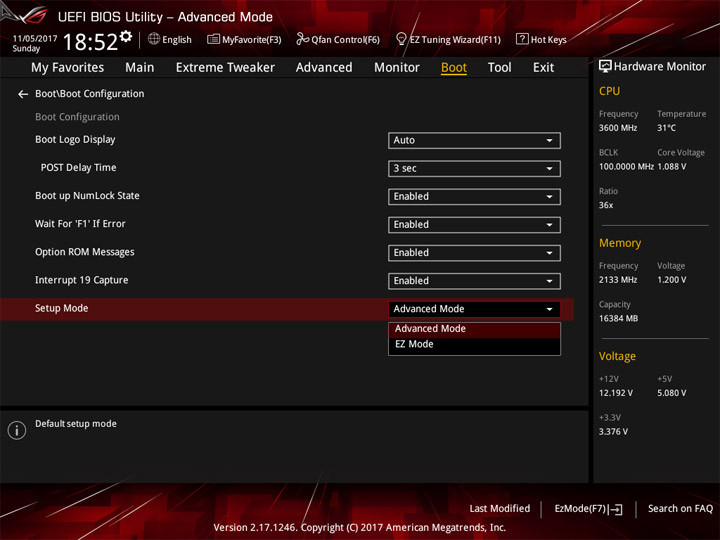The image size is (720, 540).
Task: Click the gear icon next to the clock
Action: [126, 36]
